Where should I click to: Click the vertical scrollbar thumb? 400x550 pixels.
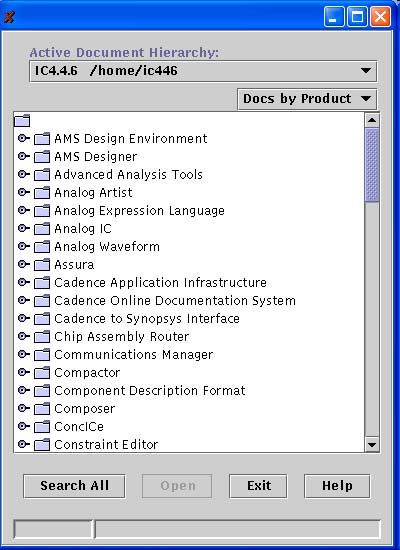click(x=372, y=165)
